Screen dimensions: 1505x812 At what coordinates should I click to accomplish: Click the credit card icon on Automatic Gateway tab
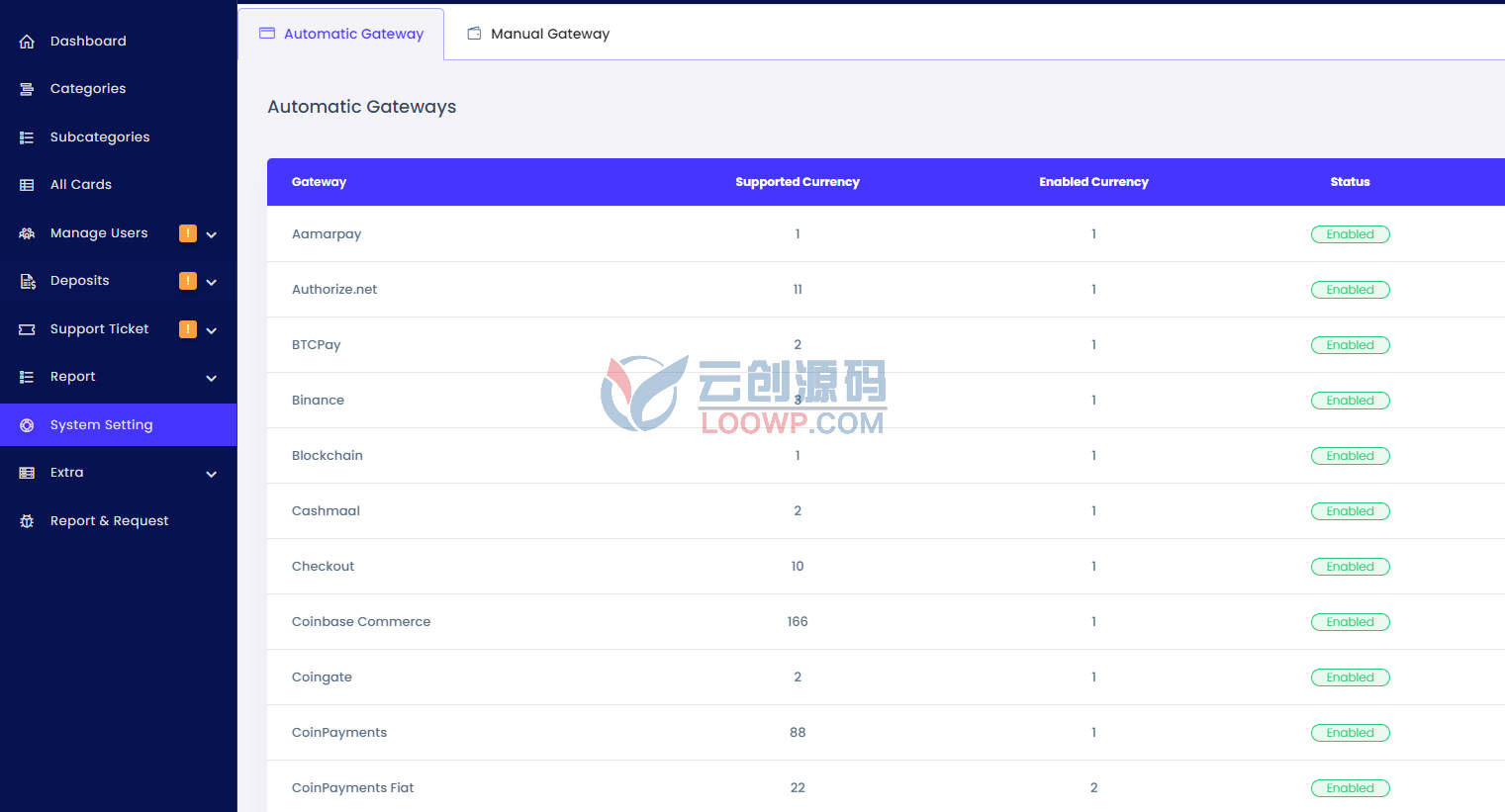pyautogui.click(x=267, y=34)
